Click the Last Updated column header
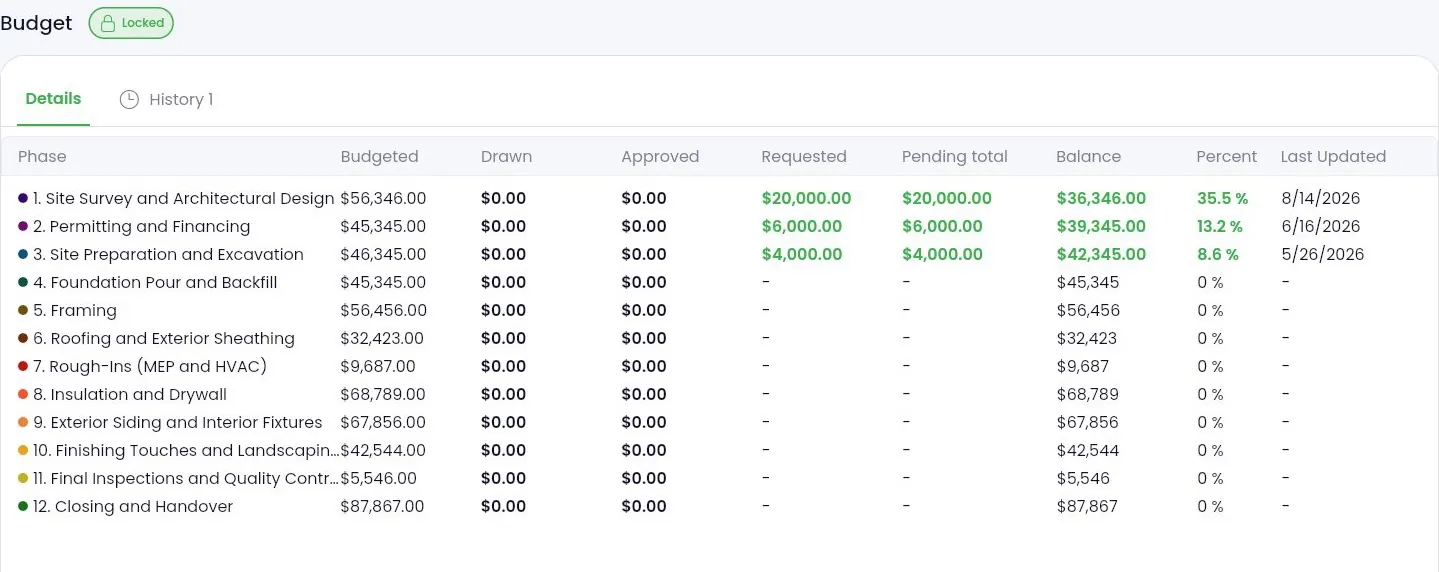This screenshot has width=1439, height=572. click(x=1333, y=156)
